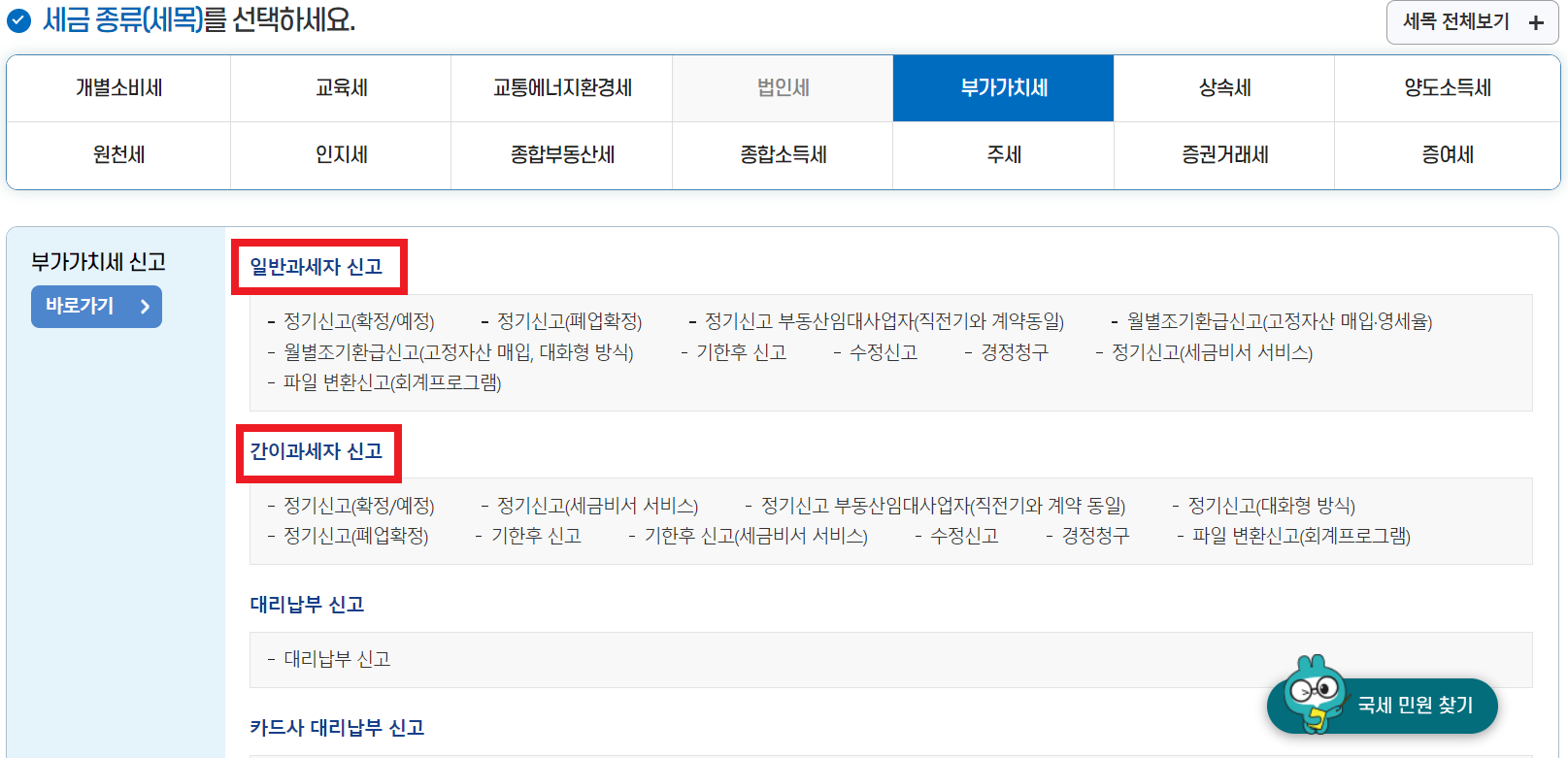
Task: Open the 일반과세자 신고 heading link
Action: (317, 267)
